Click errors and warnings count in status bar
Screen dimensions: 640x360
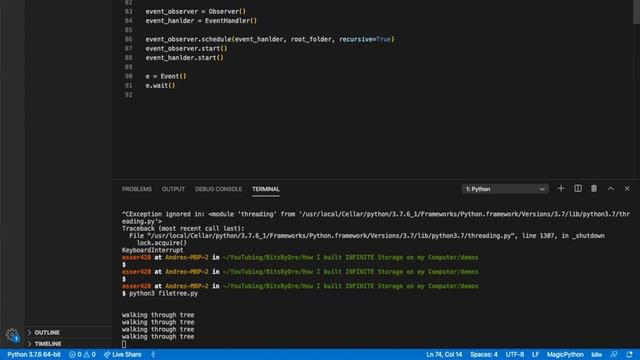pos(82,354)
